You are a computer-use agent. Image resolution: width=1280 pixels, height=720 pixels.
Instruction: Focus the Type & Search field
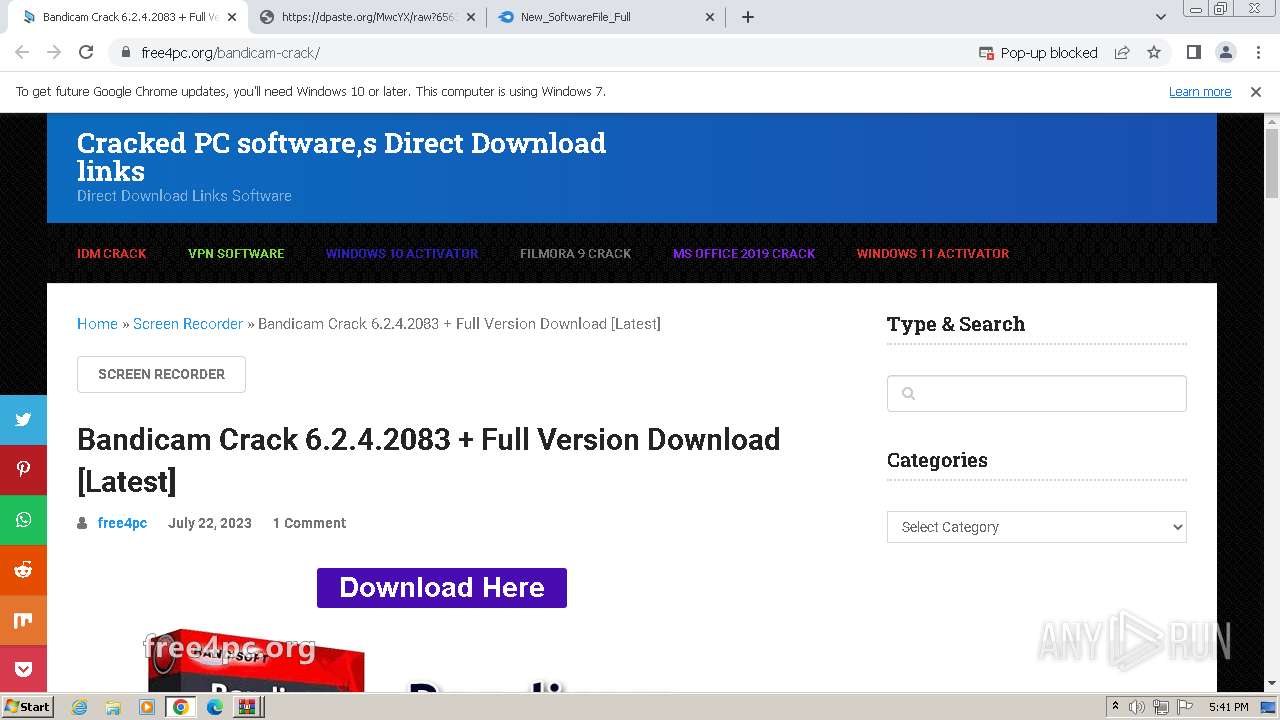point(1037,394)
